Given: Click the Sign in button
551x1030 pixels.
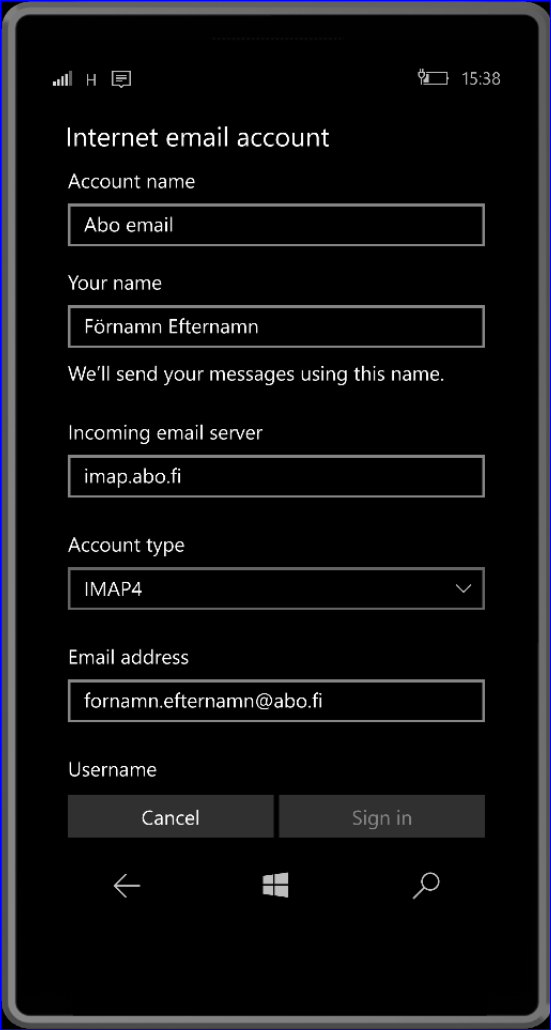Looking at the screenshot, I should coord(382,817).
